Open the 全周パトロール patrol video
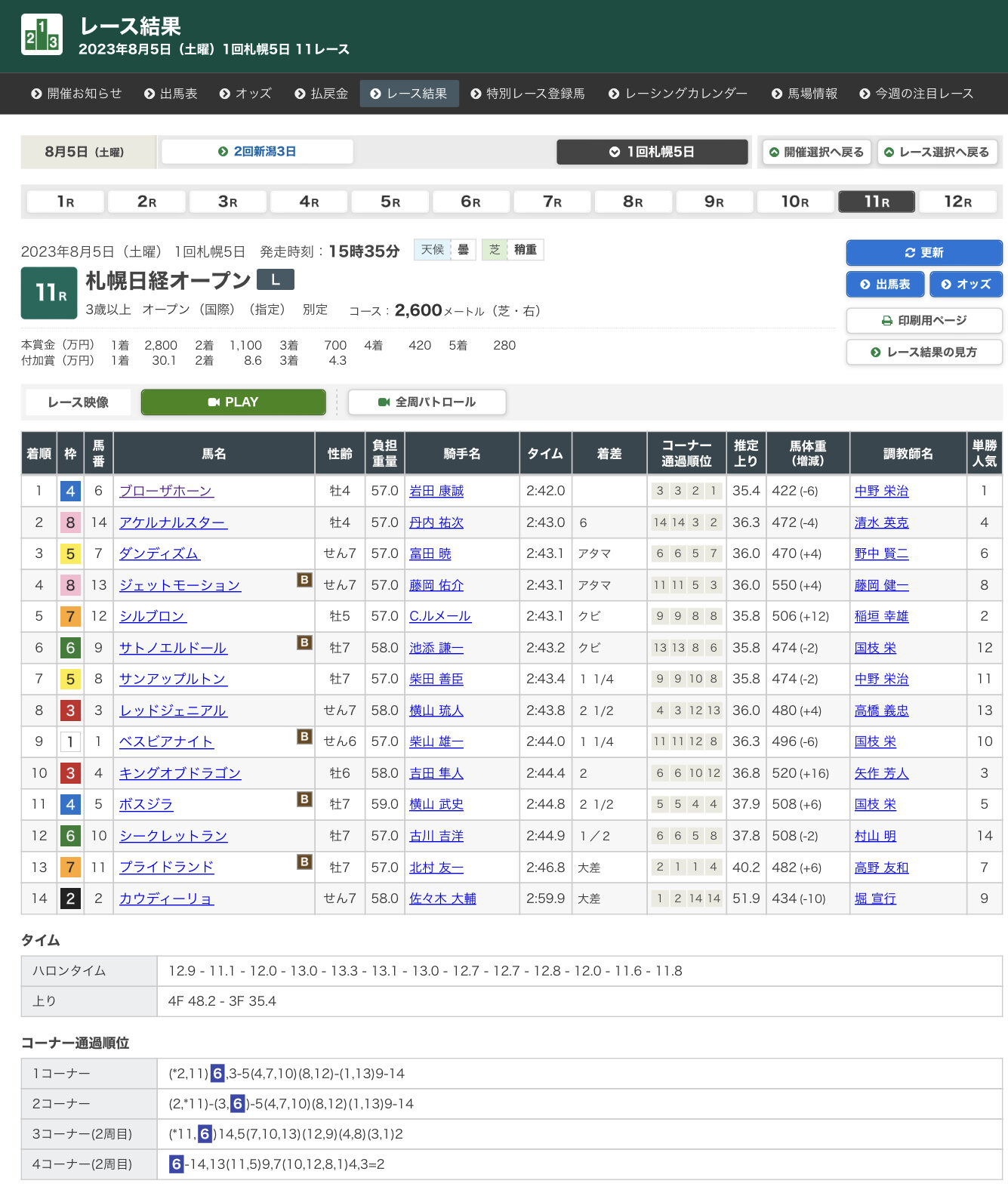Image resolution: width=1008 pixels, height=1196 pixels. pyautogui.click(x=427, y=402)
